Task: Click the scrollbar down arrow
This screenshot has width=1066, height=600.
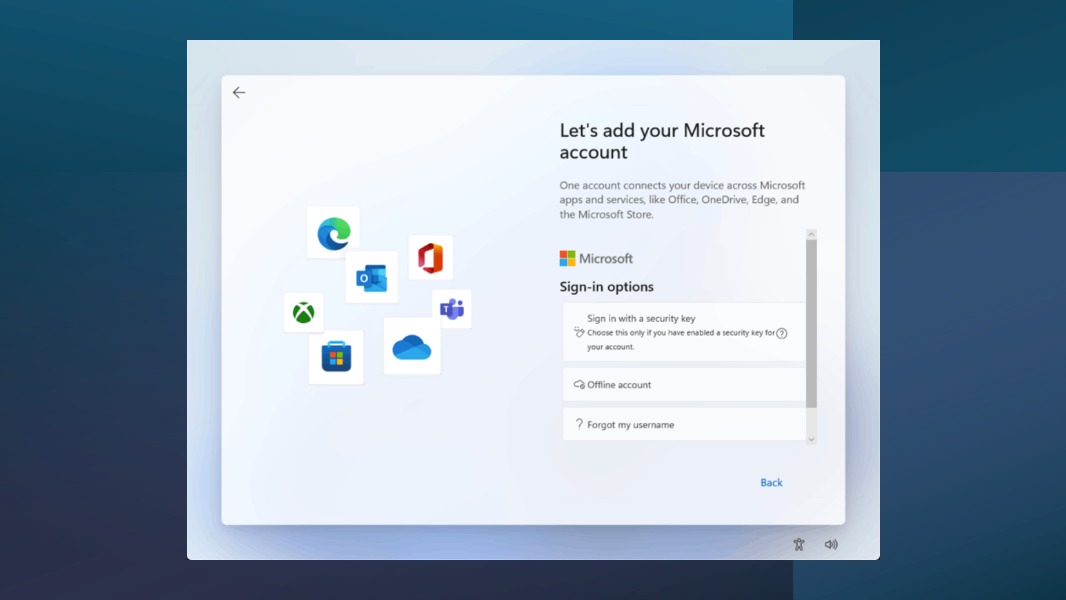Action: tap(811, 440)
